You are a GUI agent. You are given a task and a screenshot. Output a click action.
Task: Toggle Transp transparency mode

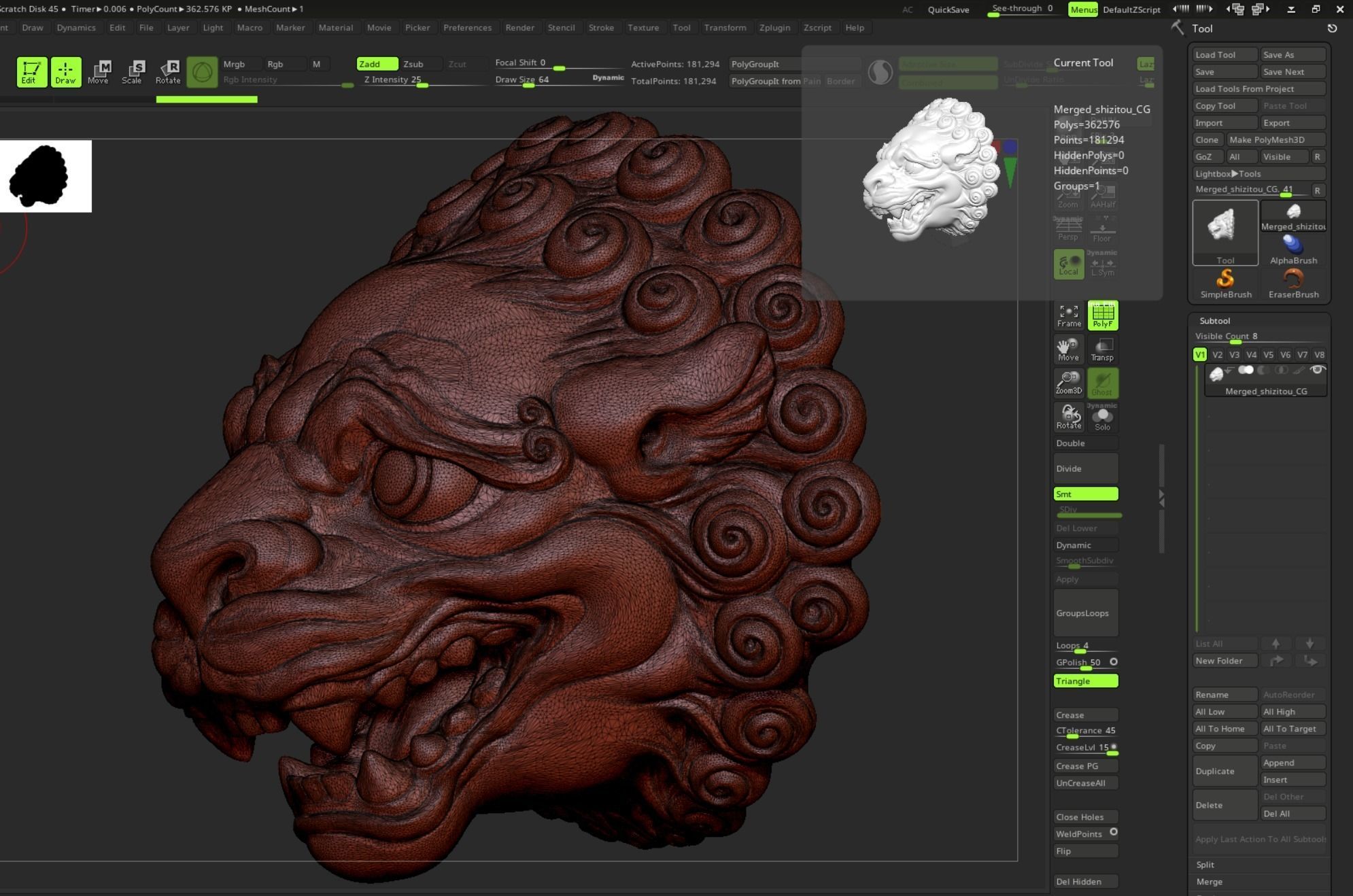(x=1103, y=349)
